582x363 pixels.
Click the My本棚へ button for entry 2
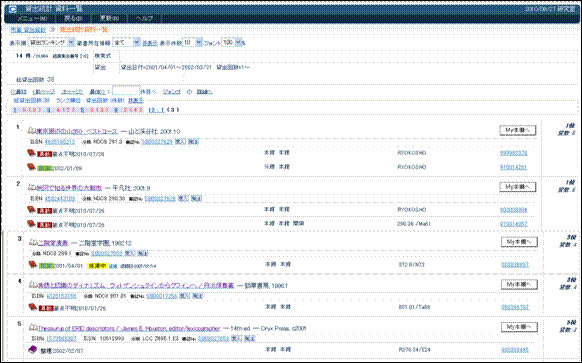coord(518,187)
